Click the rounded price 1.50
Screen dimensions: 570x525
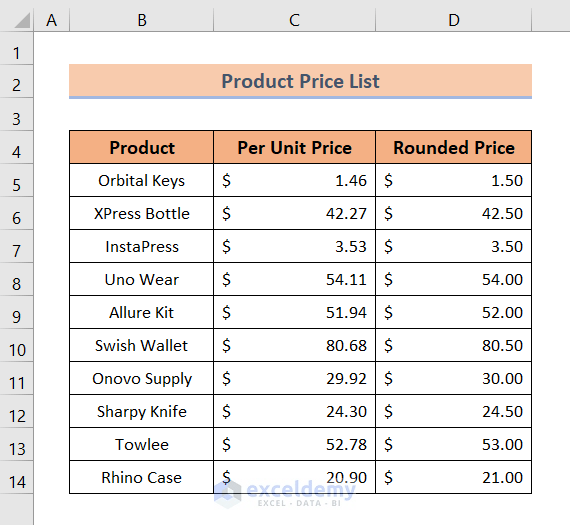(x=453, y=180)
